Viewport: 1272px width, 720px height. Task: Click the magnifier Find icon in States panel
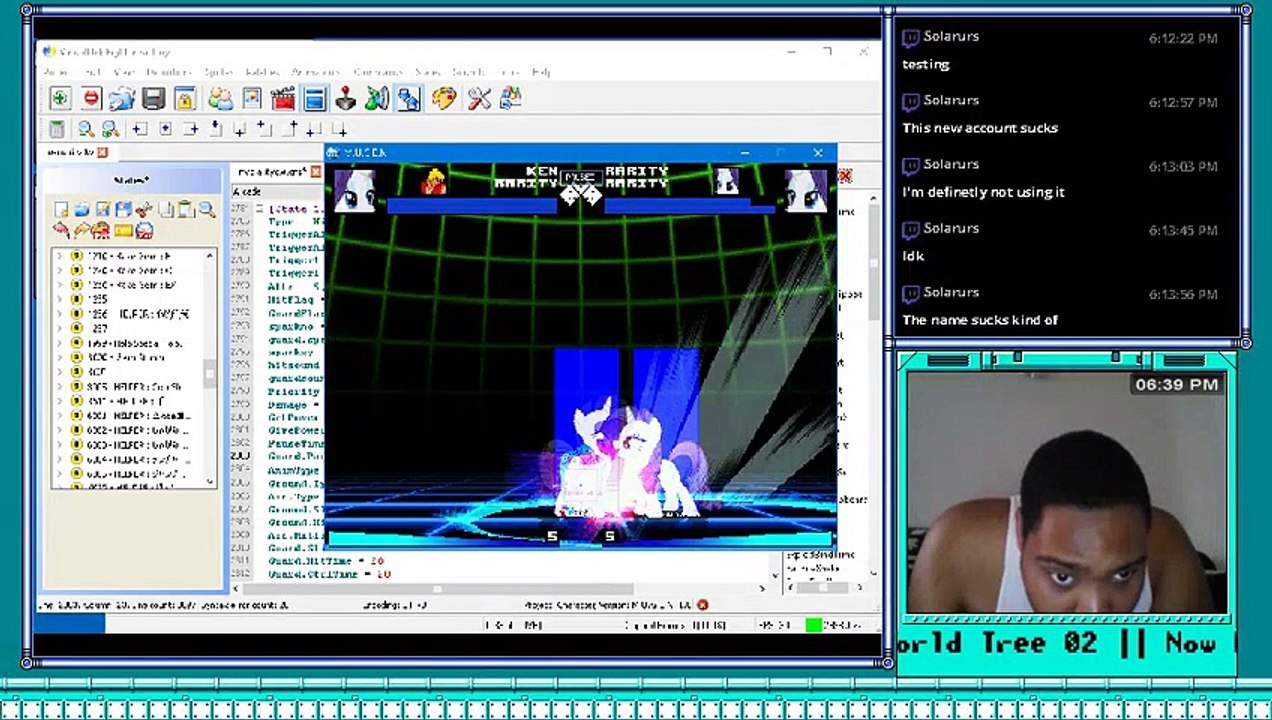pyautogui.click(x=206, y=210)
